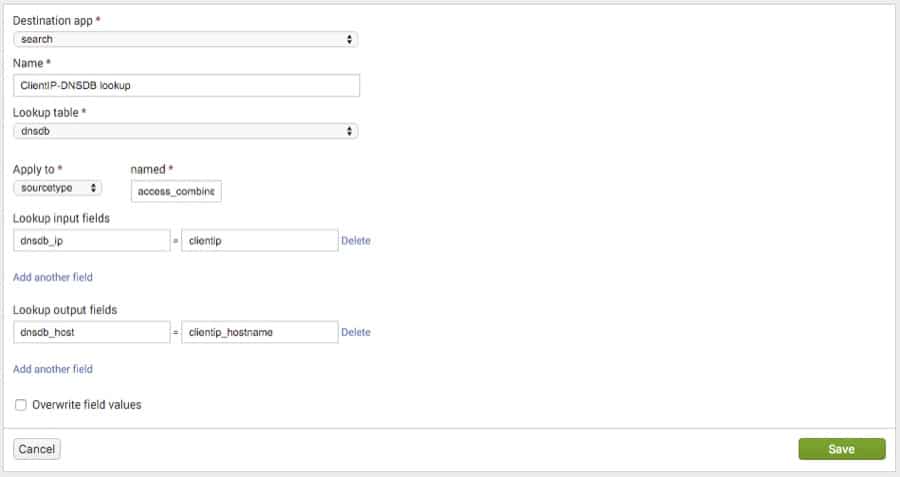Save the automatic lookup
The height and width of the screenshot is (477, 900).
[x=841, y=449]
